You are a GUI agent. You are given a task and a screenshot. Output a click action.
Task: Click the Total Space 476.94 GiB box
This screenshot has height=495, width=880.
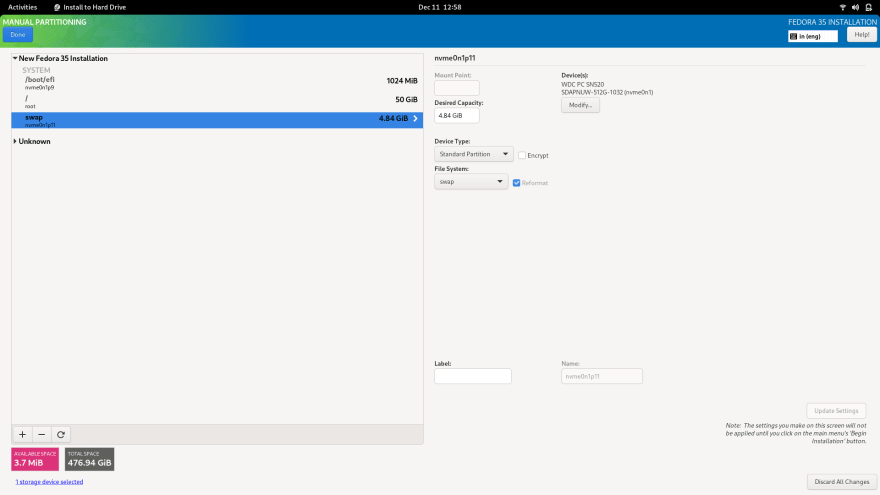89,459
